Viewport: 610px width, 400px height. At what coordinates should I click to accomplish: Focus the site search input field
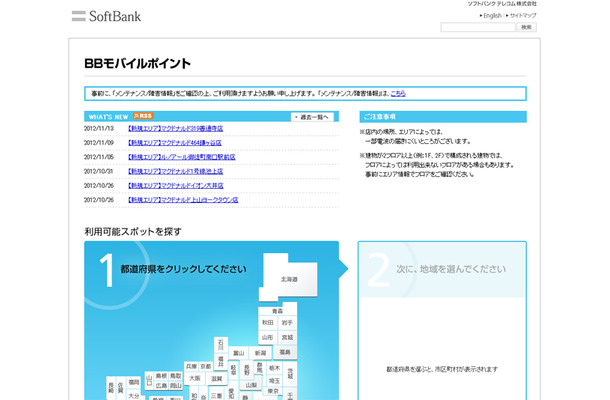point(478,27)
